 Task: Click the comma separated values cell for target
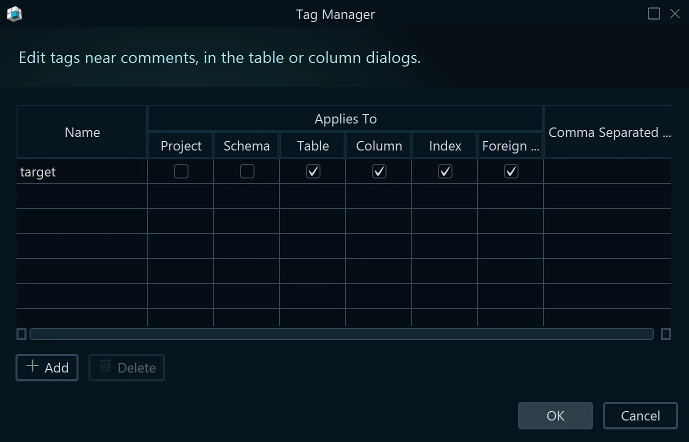pos(607,171)
